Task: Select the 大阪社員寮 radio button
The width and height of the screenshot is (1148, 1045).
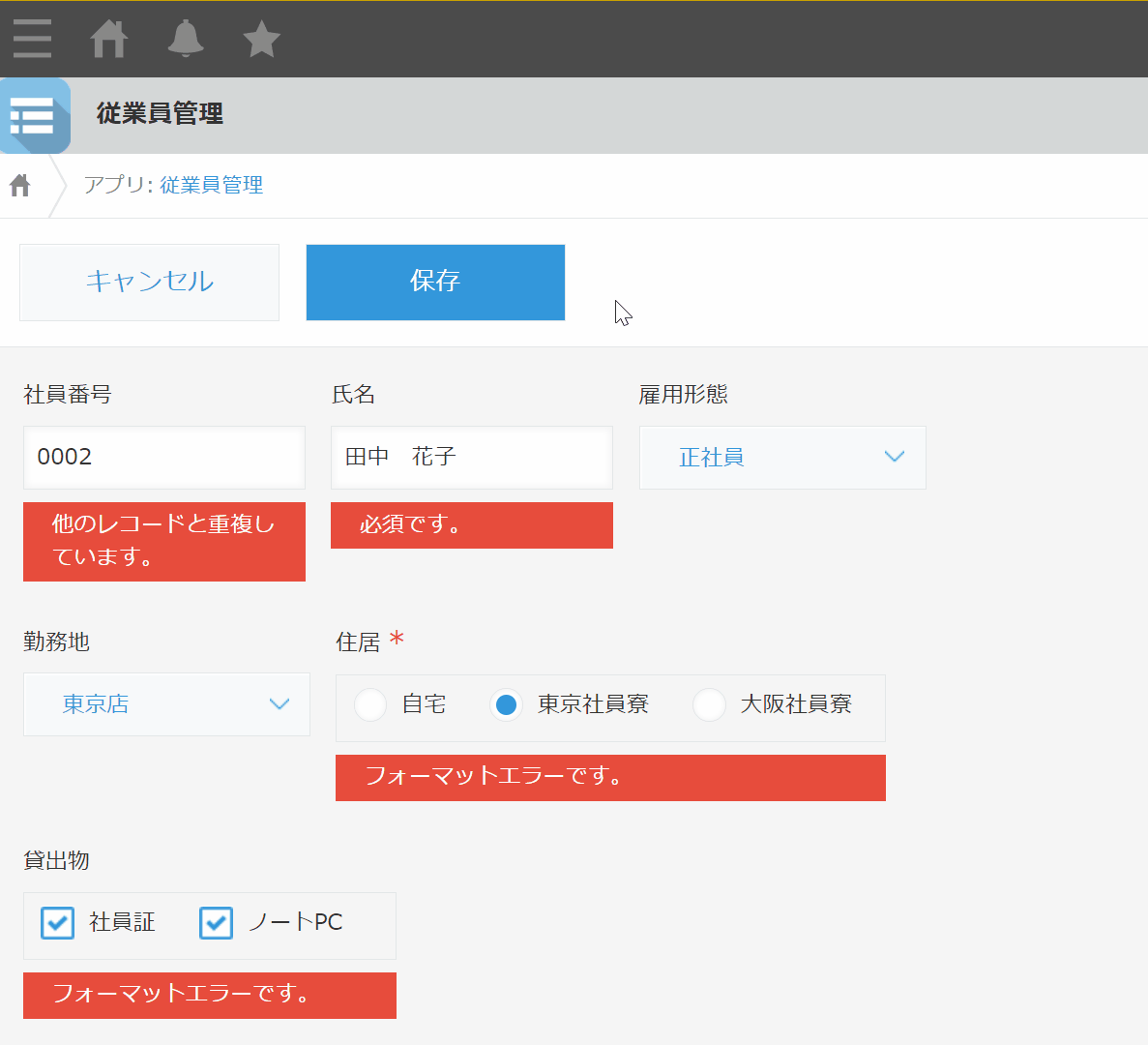Action: click(x=710, y=704)
